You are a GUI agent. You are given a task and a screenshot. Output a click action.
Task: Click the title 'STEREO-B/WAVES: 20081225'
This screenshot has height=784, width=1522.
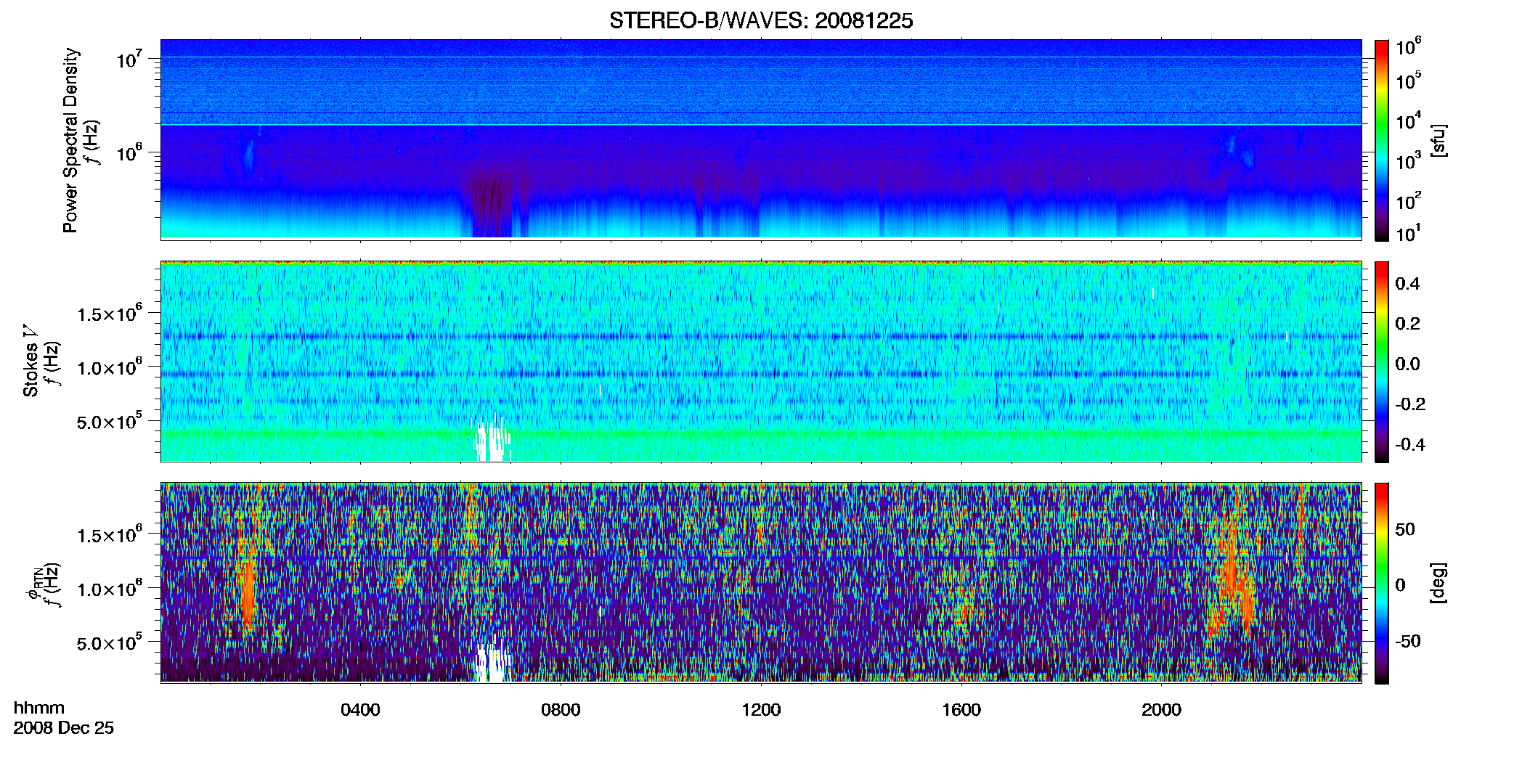coord(761,21)
